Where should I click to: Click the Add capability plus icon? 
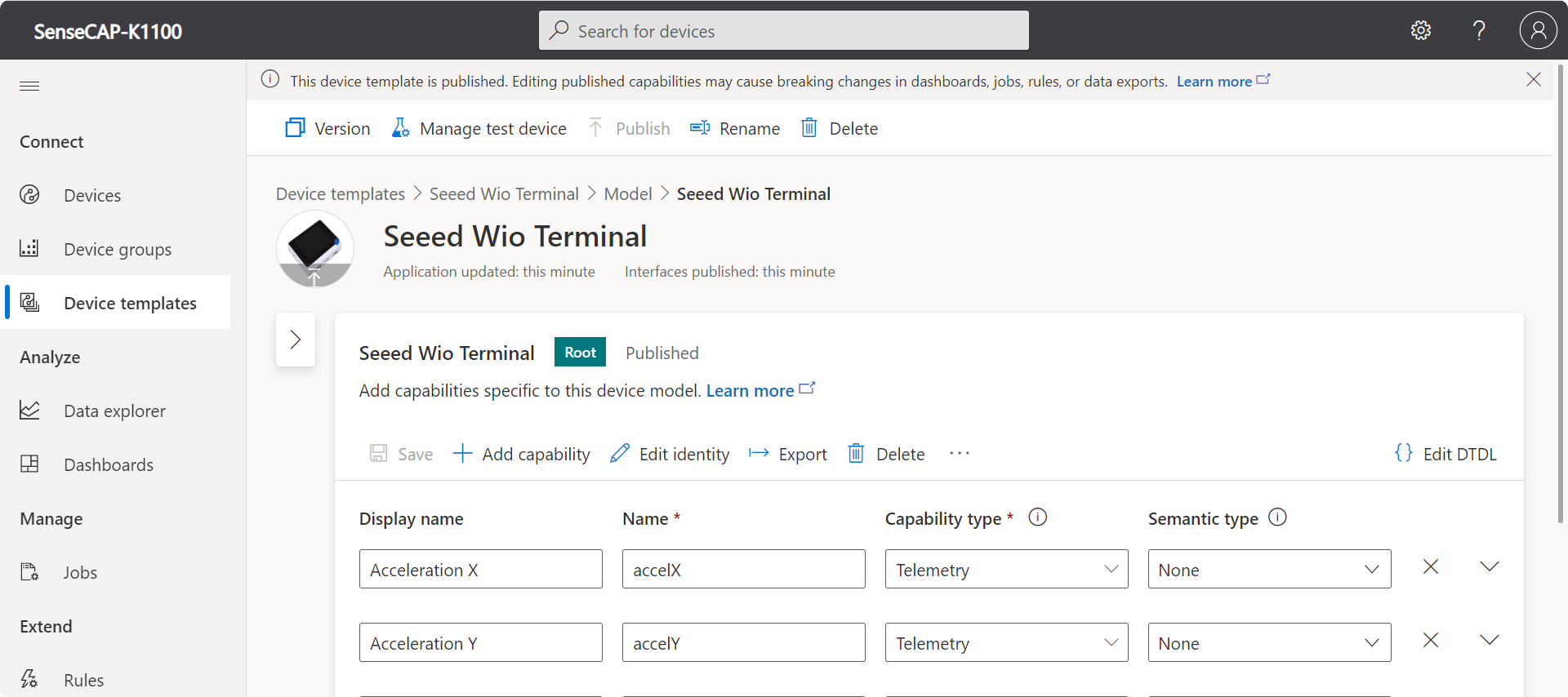[462, 454]
